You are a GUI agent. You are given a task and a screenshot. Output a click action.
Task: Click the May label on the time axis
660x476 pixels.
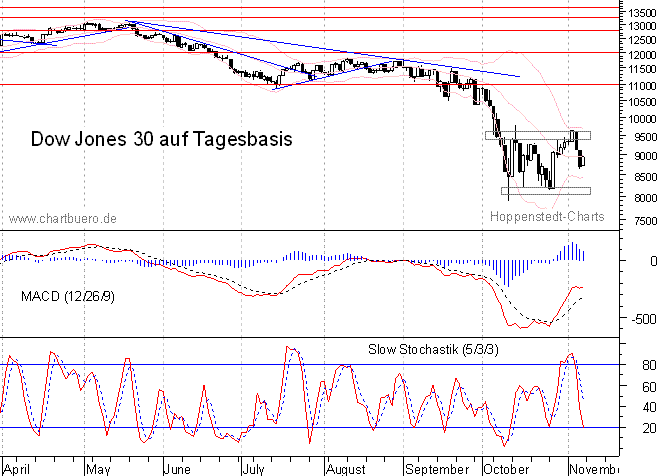pos(98,469)
